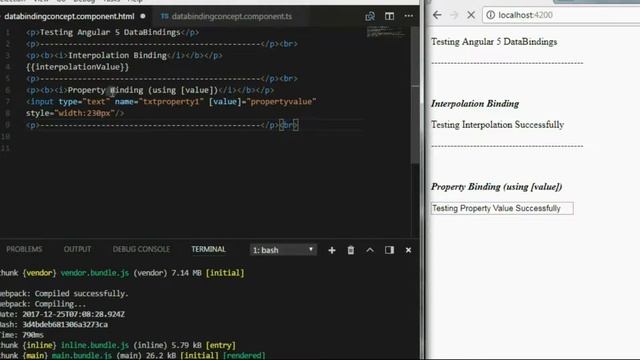Click inline.bundle.js in the terminal
This screenshot has width=640, height=360.
95,345
